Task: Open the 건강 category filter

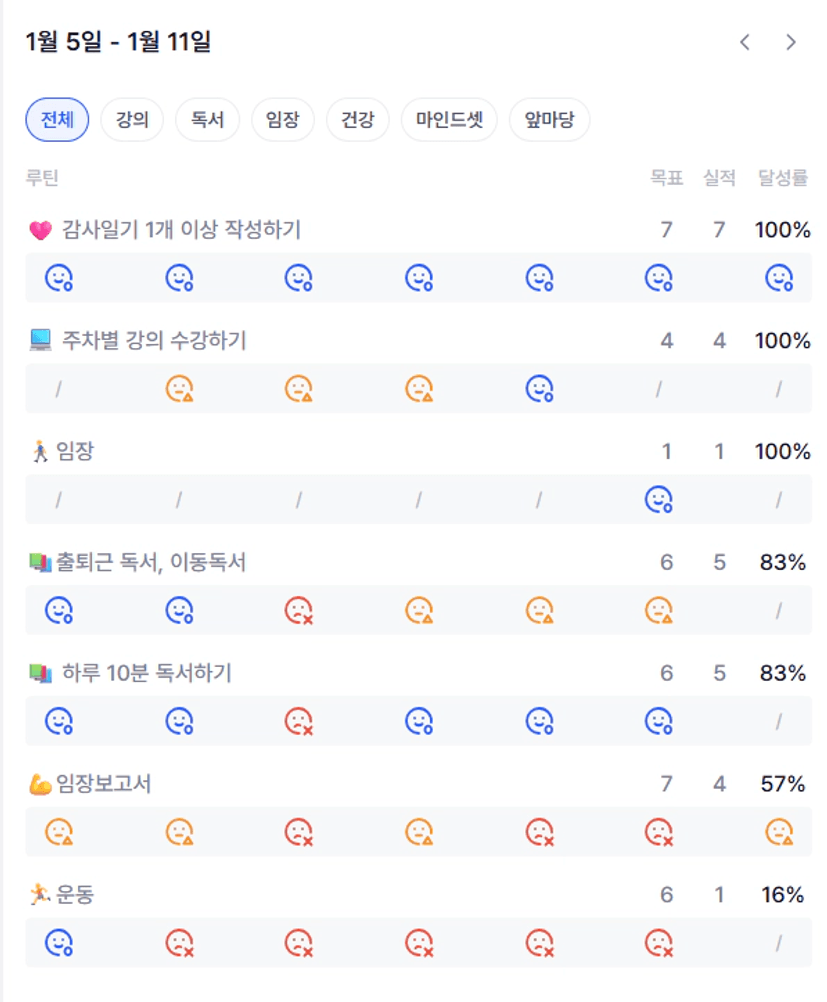Action: (358, 121)
